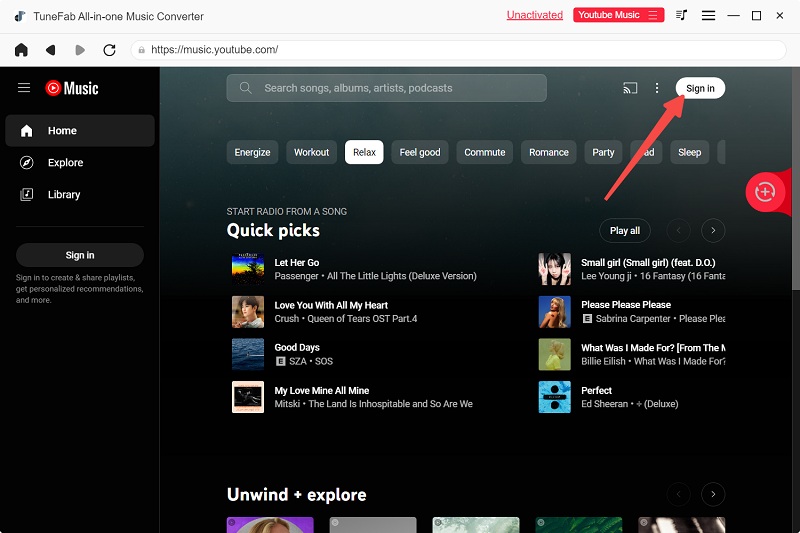The width and height of the screenshot is (800, 533).
Task: Click Queen of Tears OST Part.4 link
Action: pos(362,319)
